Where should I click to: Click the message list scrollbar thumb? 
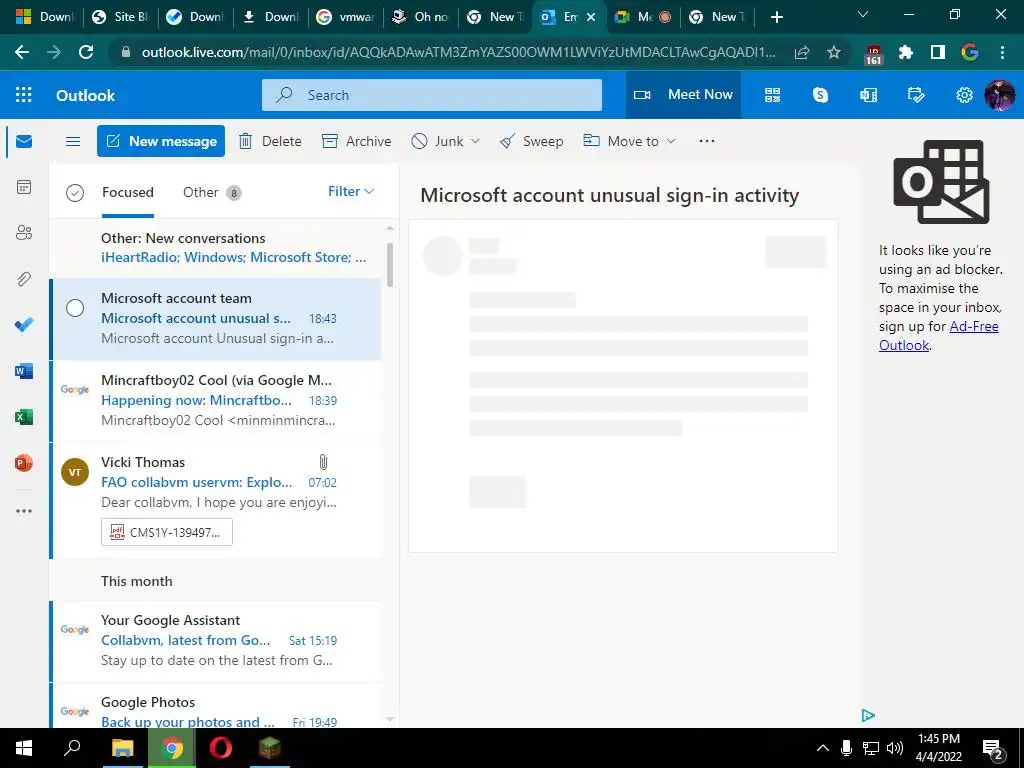tap(390, 264)
